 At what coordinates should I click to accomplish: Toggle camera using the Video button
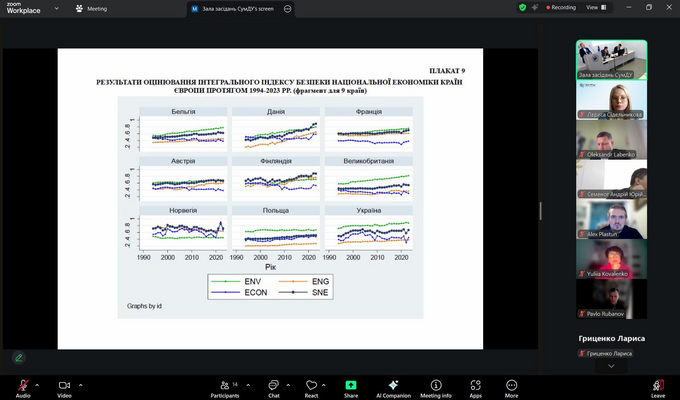65,385
